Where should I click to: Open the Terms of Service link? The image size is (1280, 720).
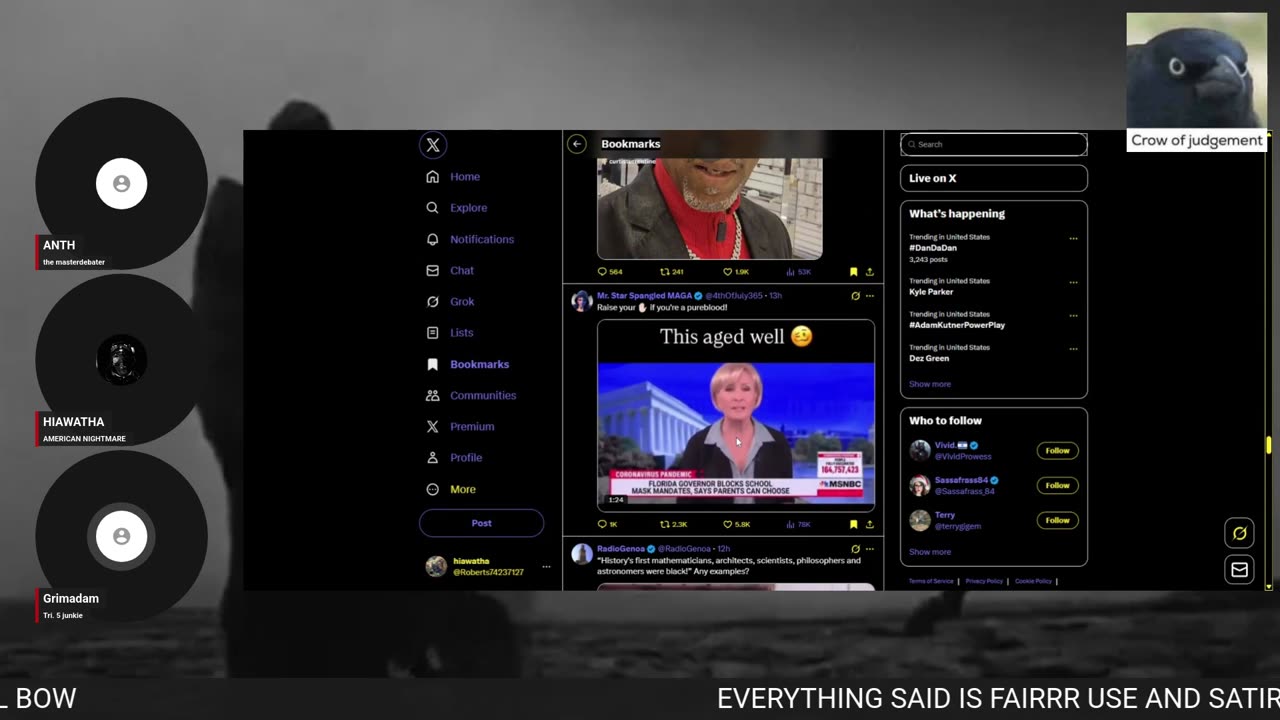click(x=931, y=581)
